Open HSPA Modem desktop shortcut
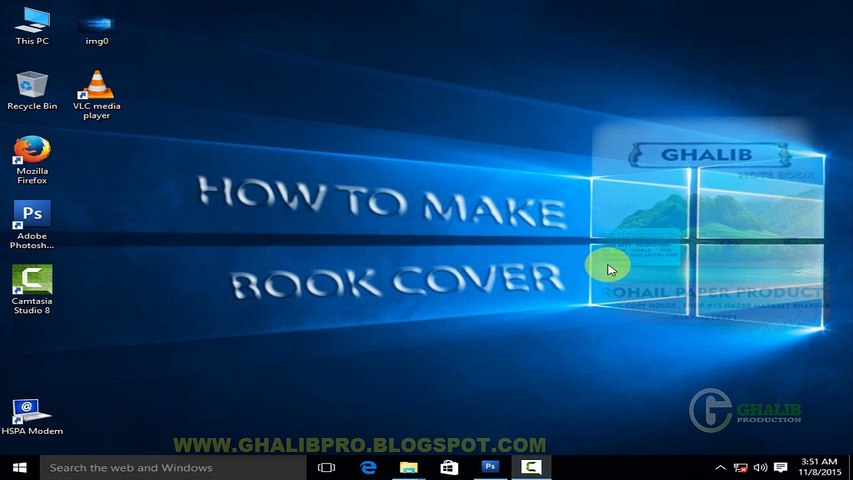Screen dimensions: 853x480 32,417
